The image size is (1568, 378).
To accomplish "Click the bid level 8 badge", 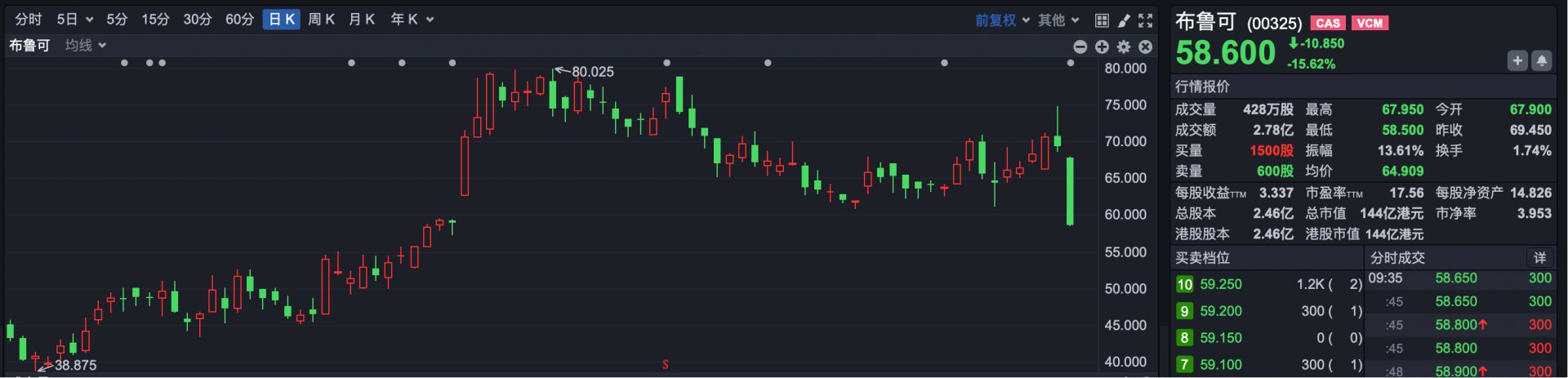I will (1184, 338).
